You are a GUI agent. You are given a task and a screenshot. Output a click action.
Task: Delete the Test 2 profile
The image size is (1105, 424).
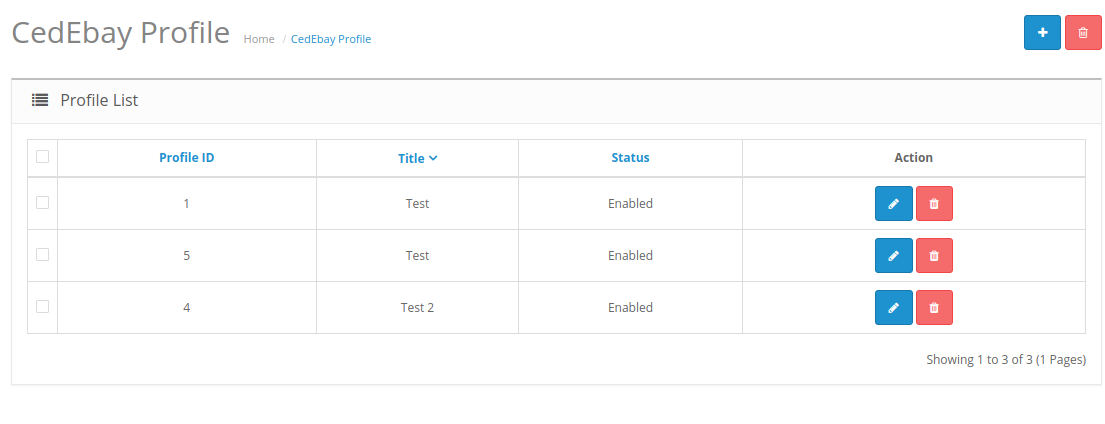[x=934, y=307]
